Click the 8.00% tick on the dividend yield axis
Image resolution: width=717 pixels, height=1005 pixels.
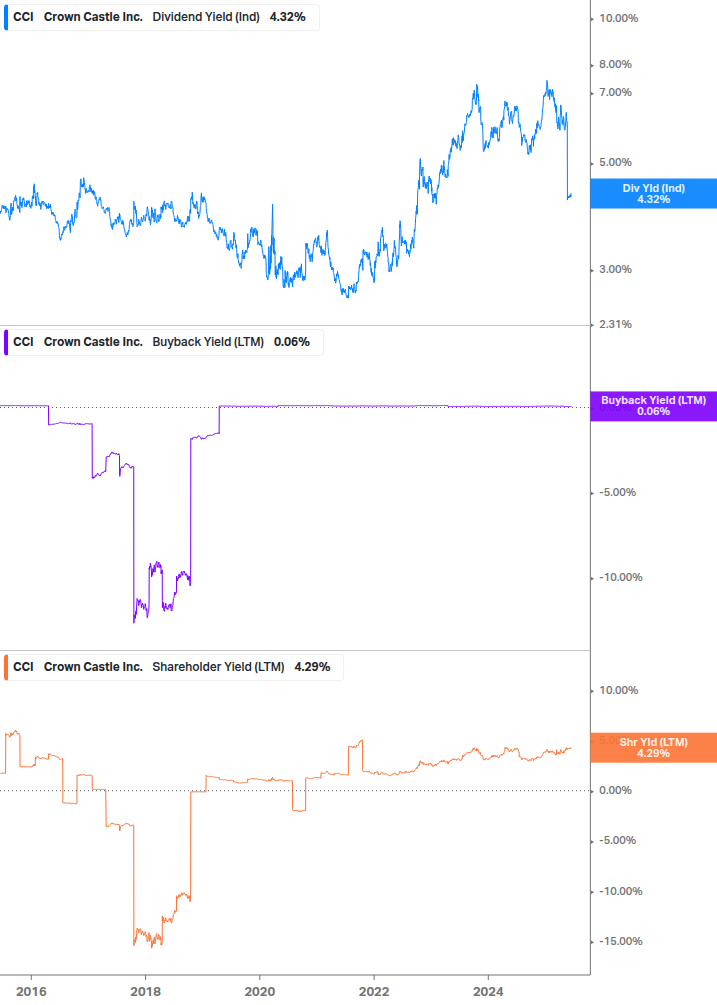[x=615, y=65]
